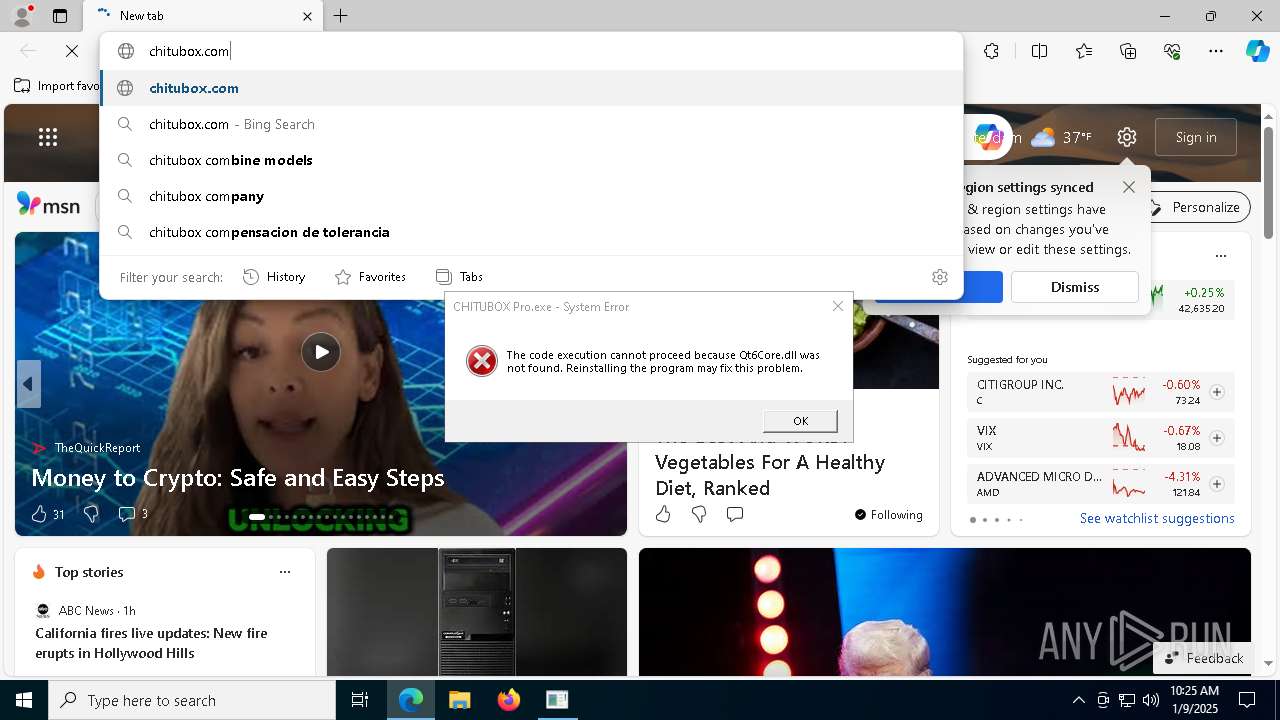Open MSN page settings gear
Screen dimensions: 1280x720
[1127, 137]
